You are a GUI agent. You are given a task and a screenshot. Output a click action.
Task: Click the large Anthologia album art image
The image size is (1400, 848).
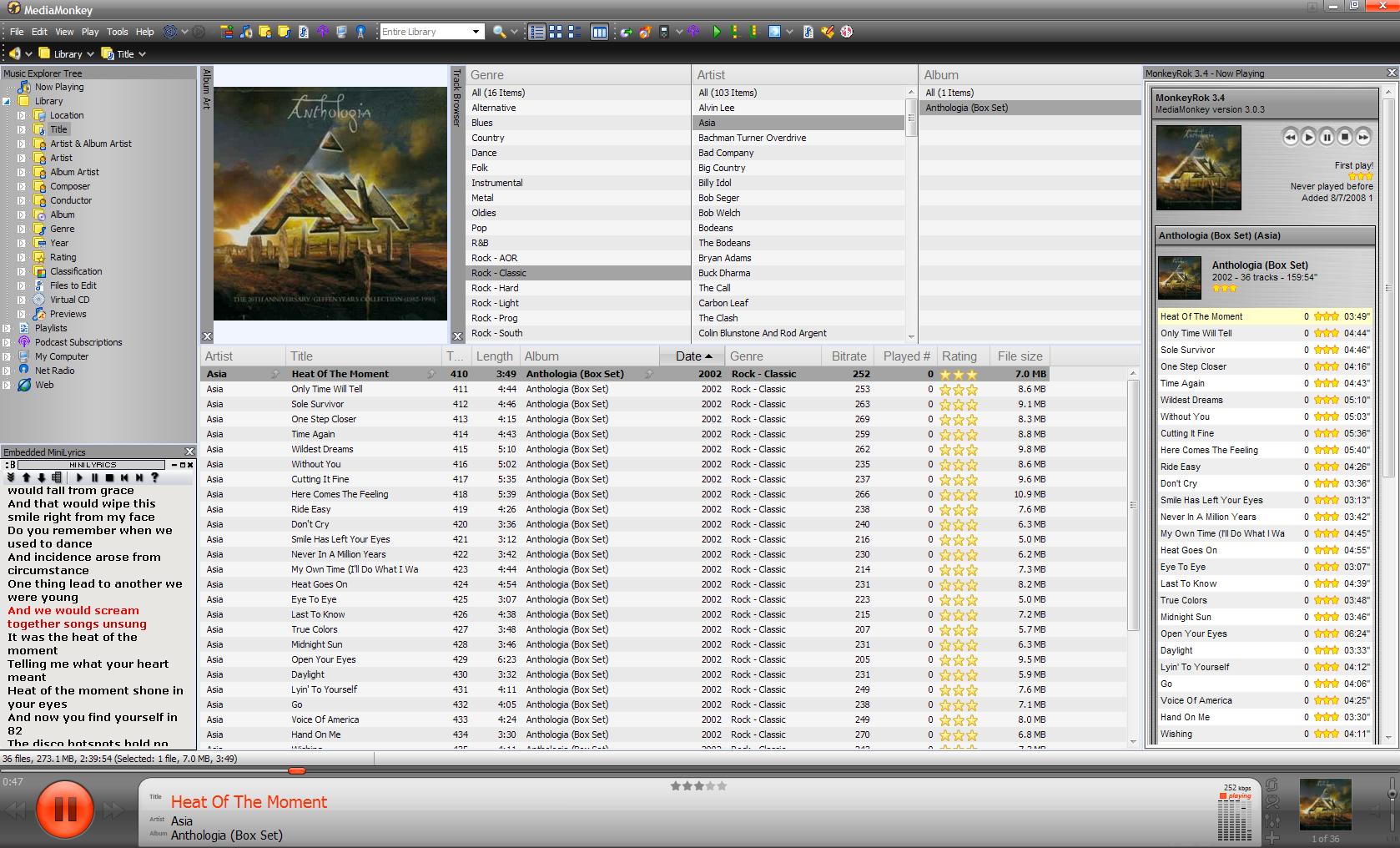[330, 204]
